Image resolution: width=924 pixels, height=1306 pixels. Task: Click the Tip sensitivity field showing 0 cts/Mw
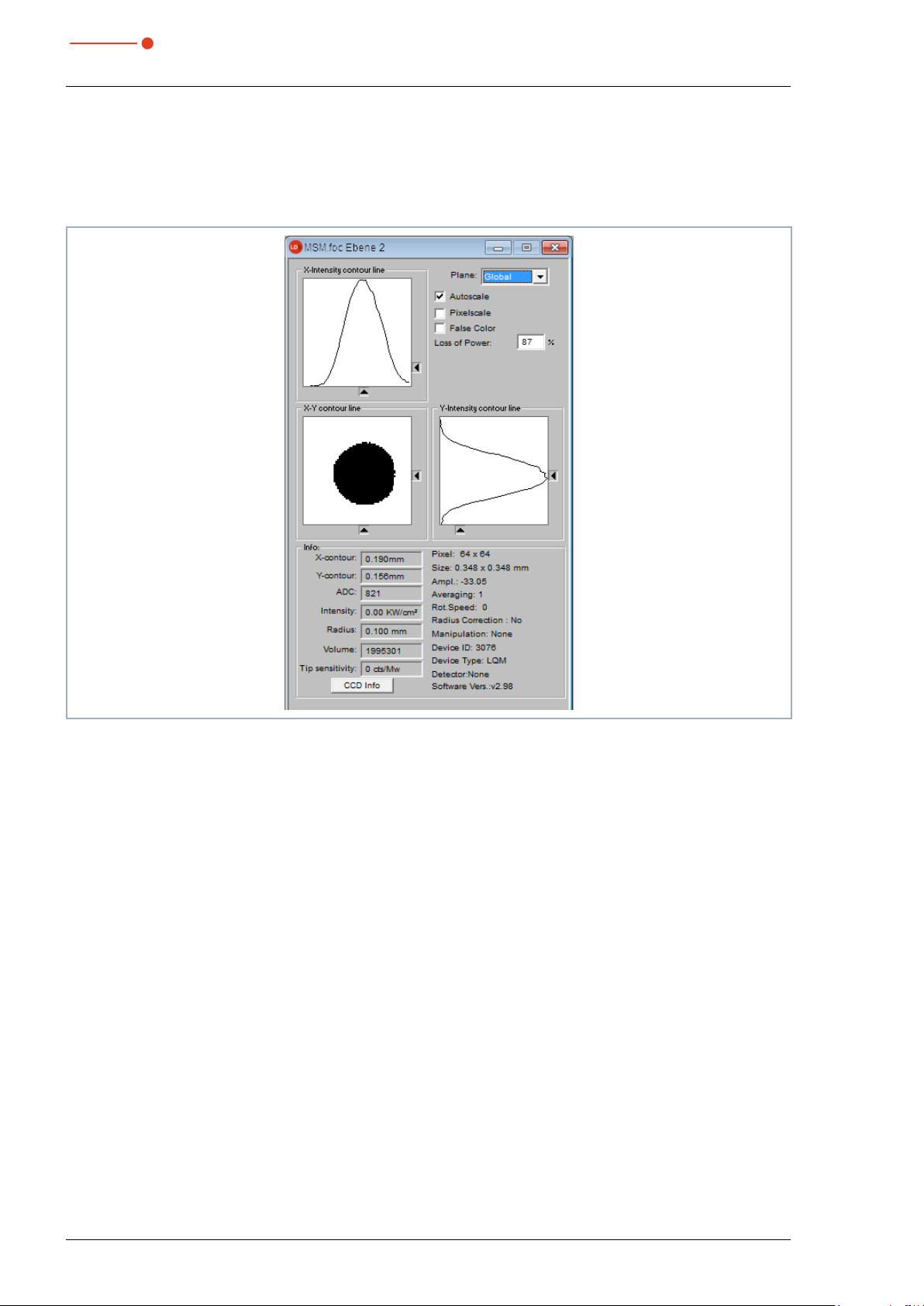pyautogui.click(x=391, y=668)
